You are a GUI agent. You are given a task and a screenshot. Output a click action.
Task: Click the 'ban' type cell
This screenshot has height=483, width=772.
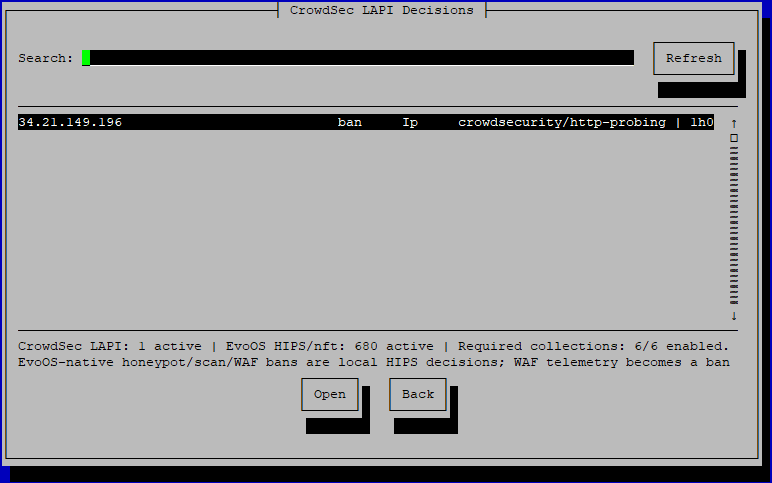350,122
